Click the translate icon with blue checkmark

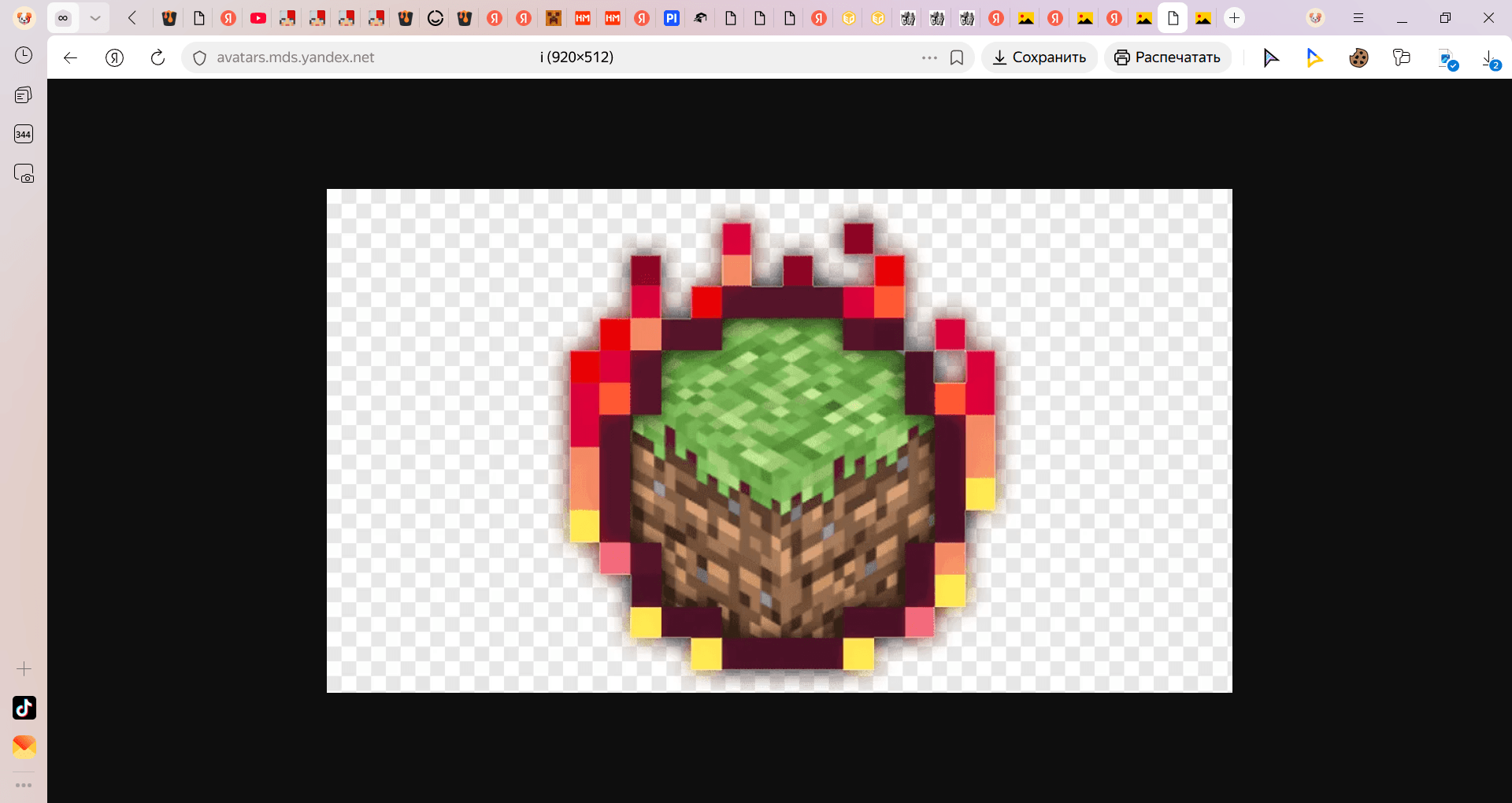tap(1447, 59)
